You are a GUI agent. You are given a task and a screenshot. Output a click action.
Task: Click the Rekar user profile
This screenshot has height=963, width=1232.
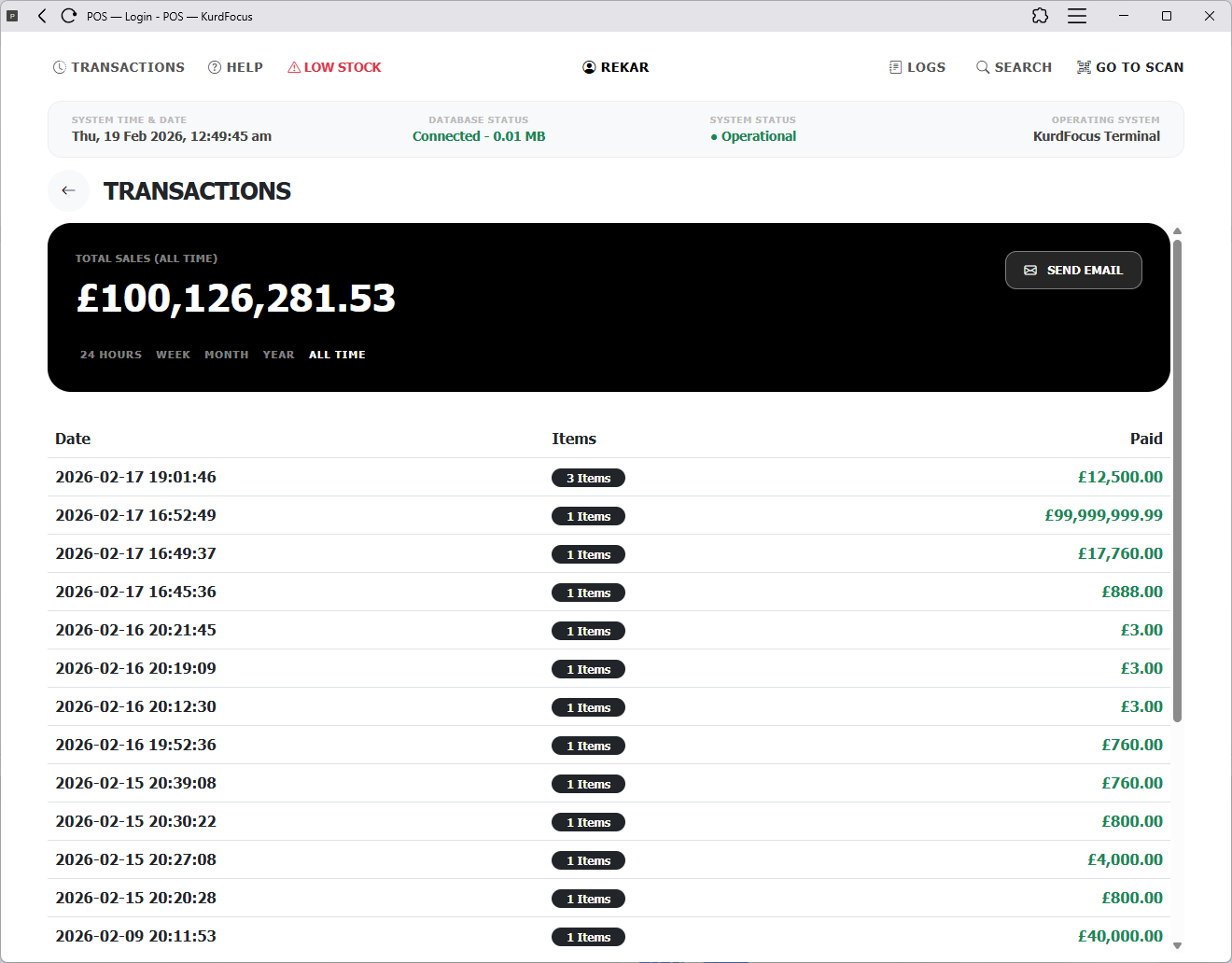click(x=615, y=67)
